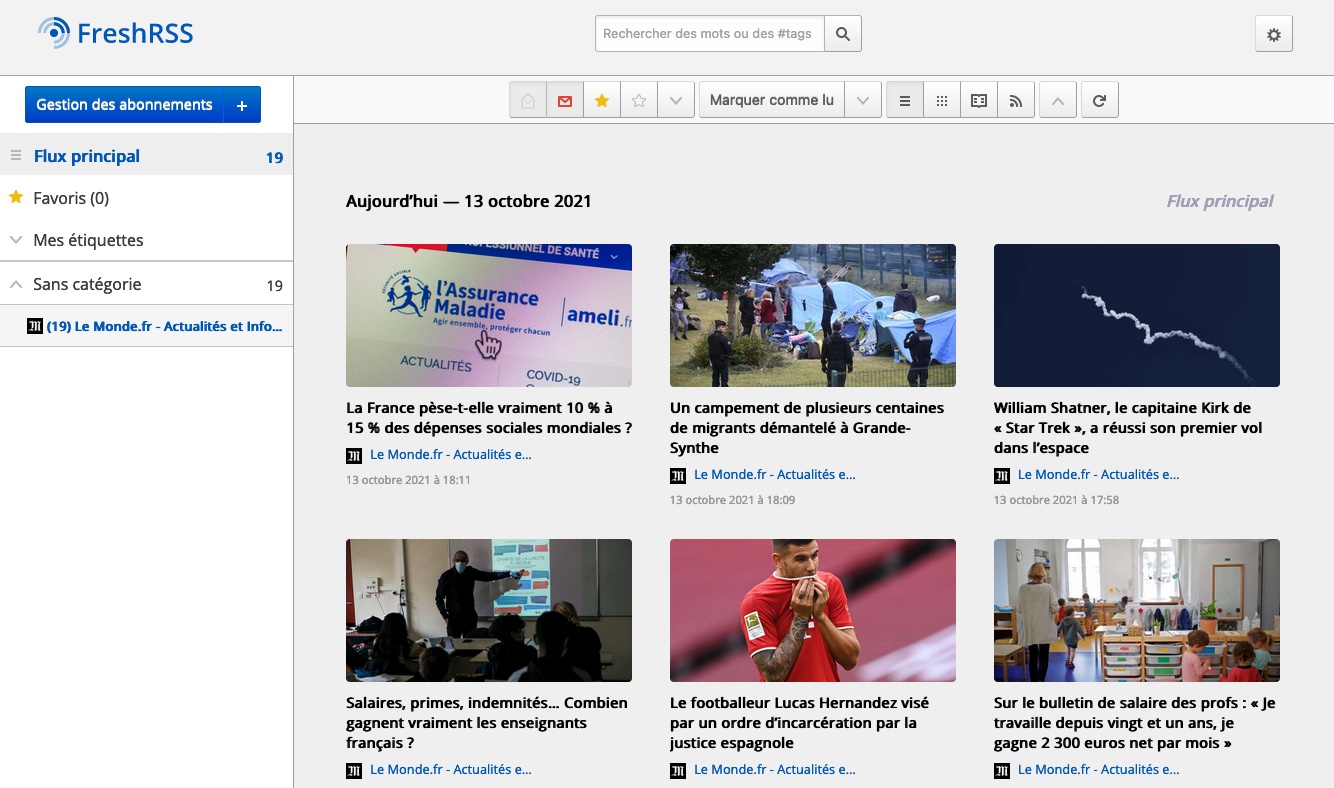The height and width of the screenshot is (788, 1334).
Task: Open the classroom teacher article thumbnail
Action: click(489, 610)
